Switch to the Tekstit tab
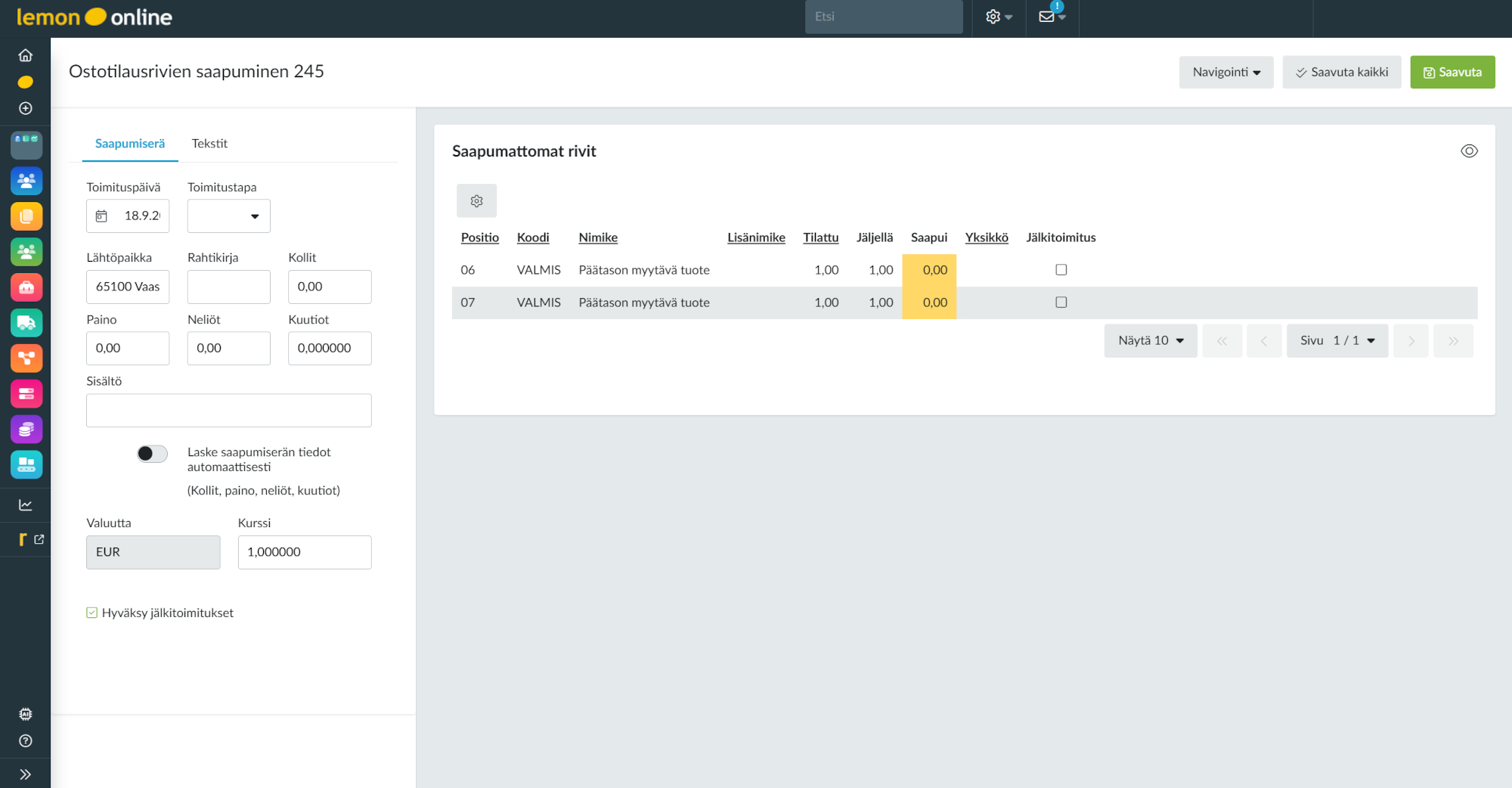The height and width of the screenshot is (788, 1512). [x=209, y=144]
